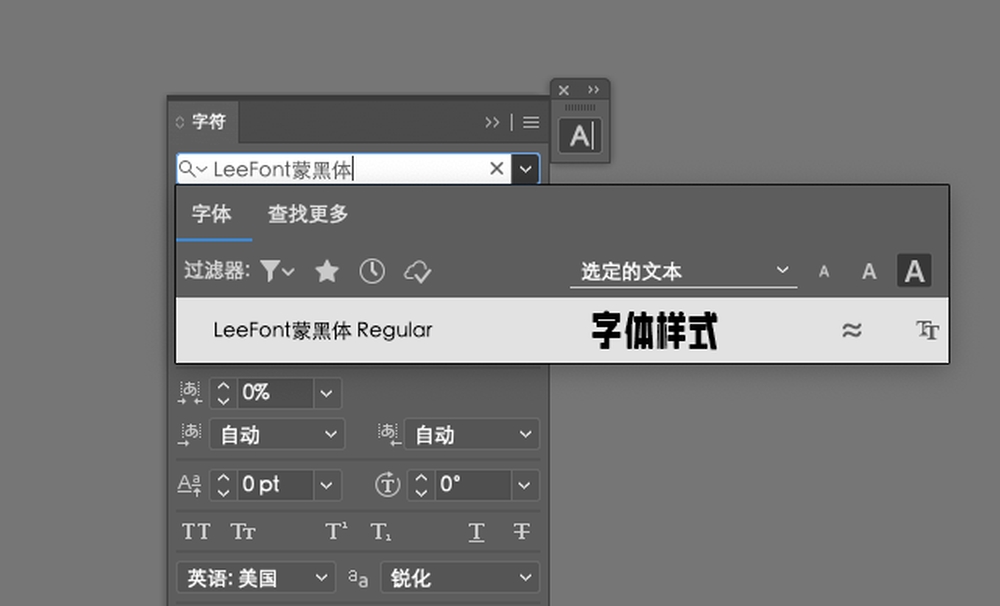Show activated cloud fonts filter

pos(417,272)
